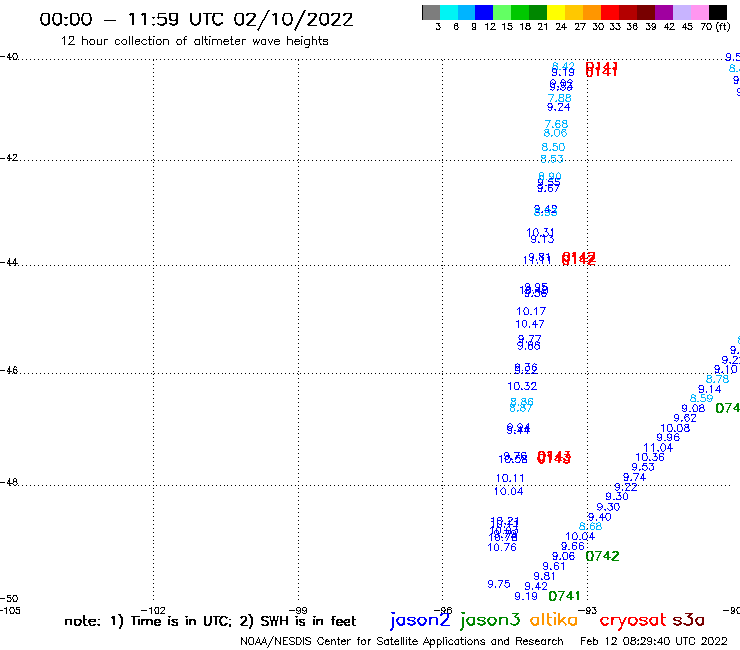Click the light green 15 ft swatch
The height and width of the screenshot is (650, 740).
[502, 12]
